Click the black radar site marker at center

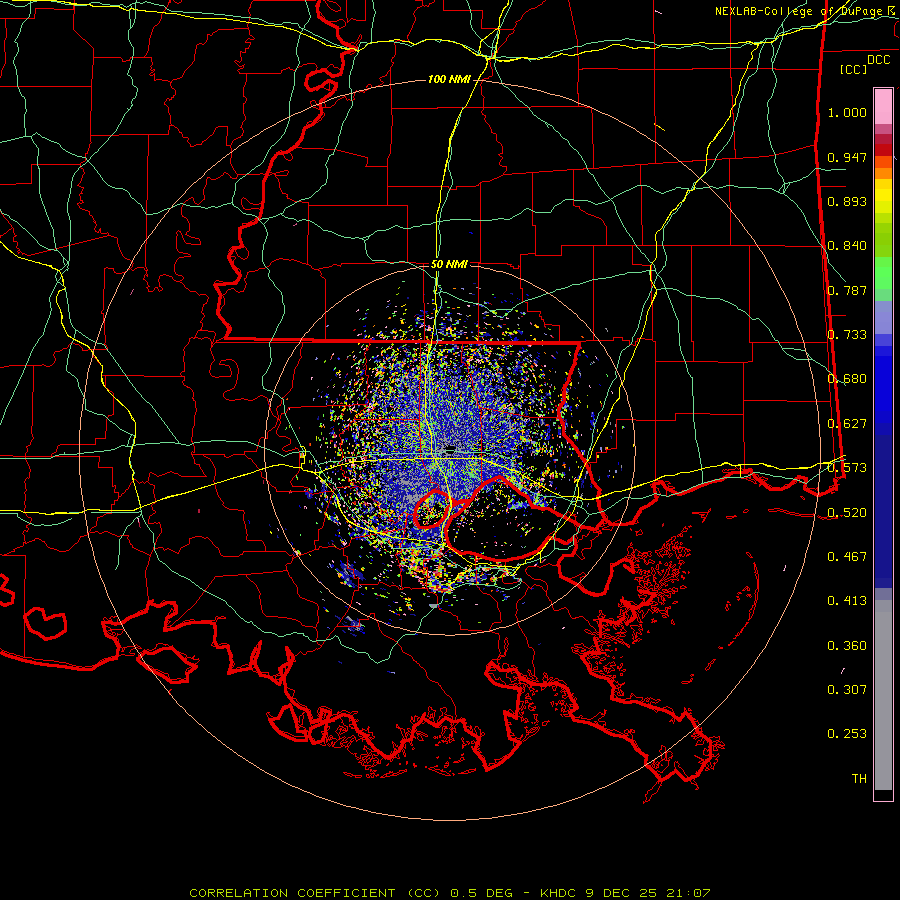(450, 448)
